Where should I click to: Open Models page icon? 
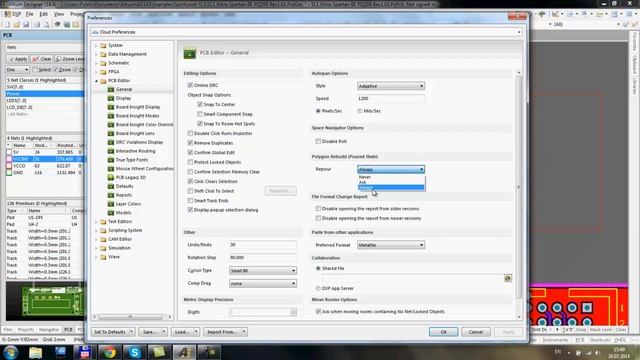[111, 213]
